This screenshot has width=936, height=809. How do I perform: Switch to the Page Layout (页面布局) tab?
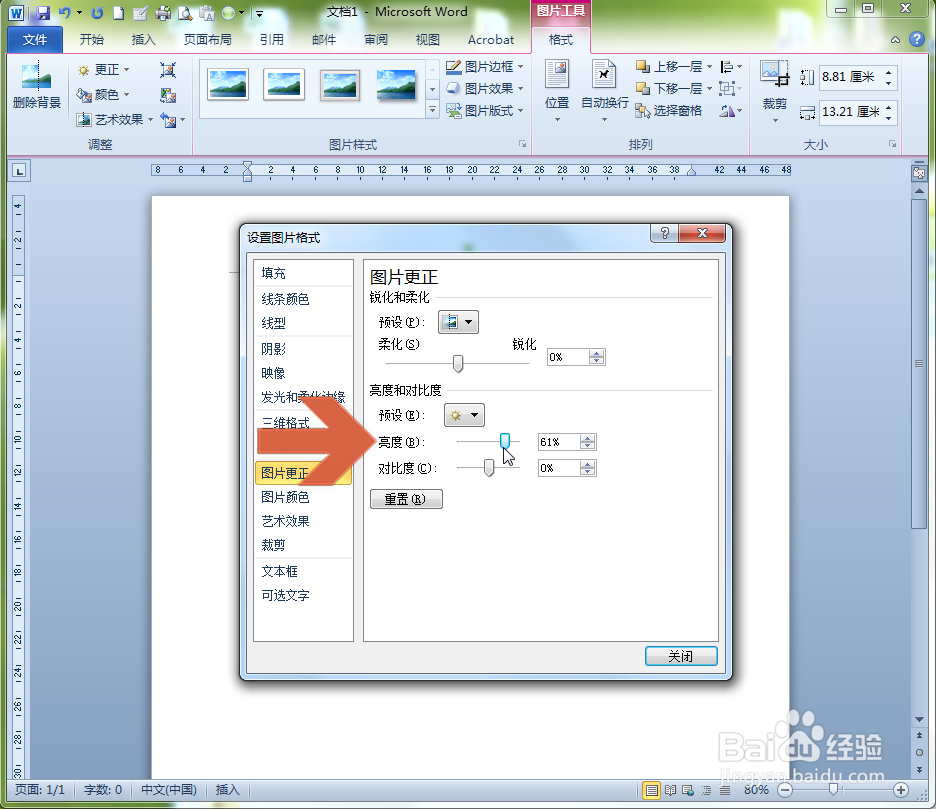pos(208,39)
